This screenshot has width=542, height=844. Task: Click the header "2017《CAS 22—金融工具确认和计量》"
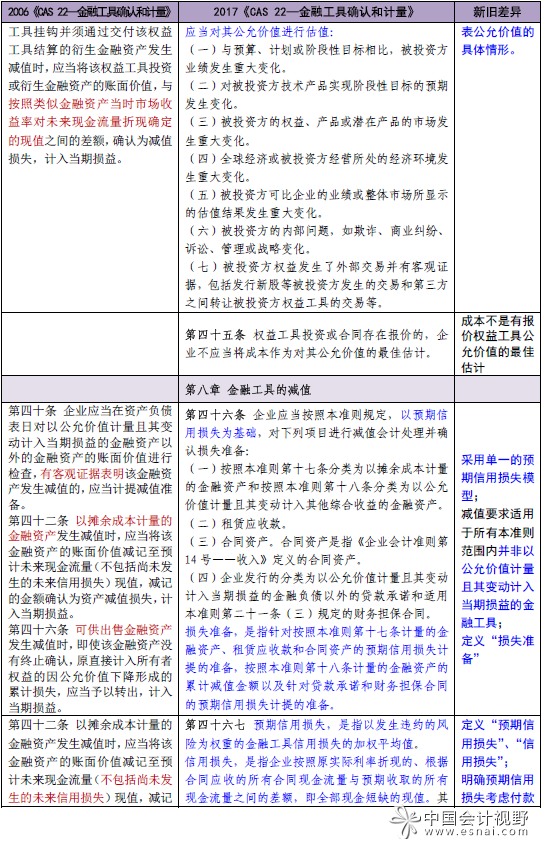point(314,11)
